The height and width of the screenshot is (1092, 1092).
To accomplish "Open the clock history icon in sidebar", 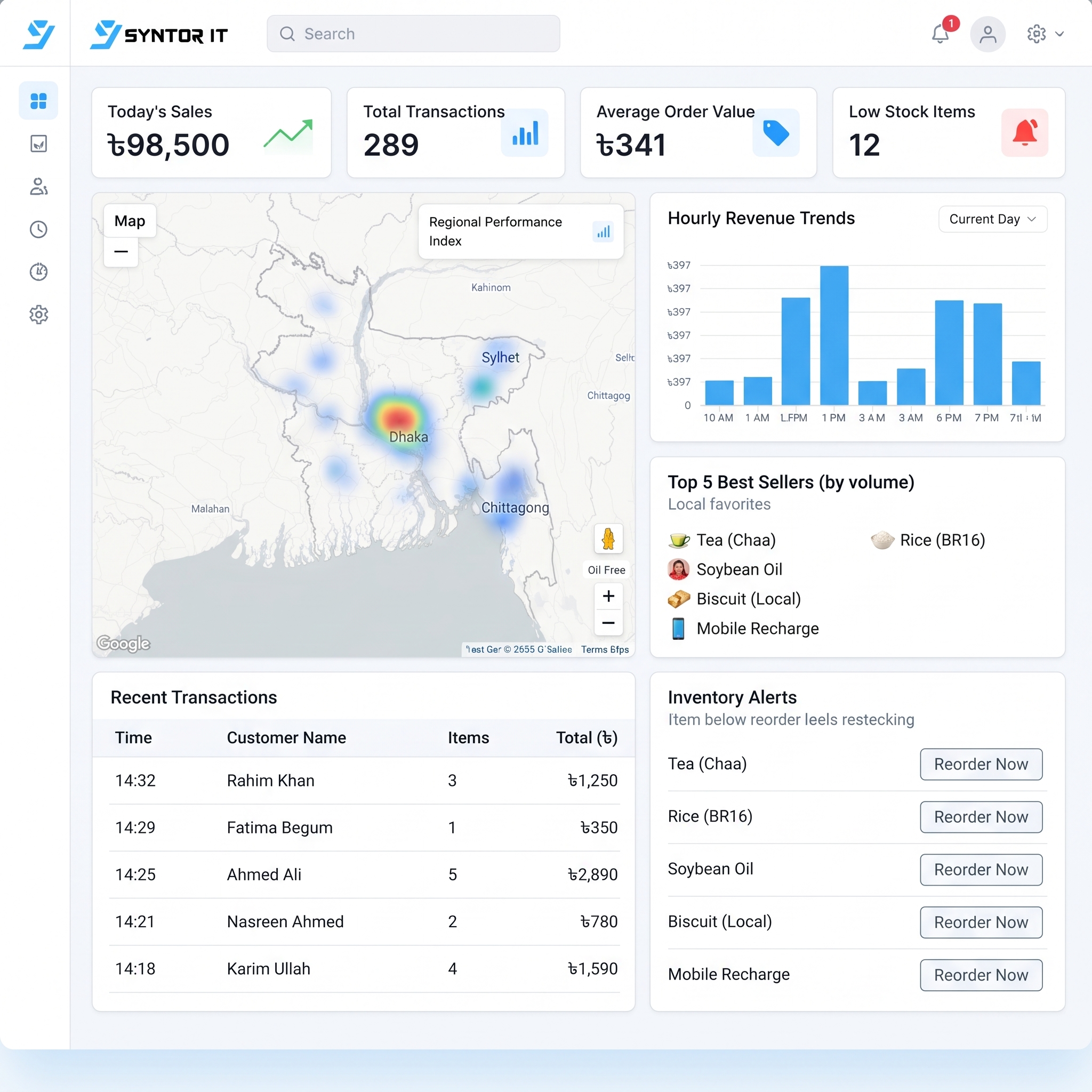I will [38, 229].
